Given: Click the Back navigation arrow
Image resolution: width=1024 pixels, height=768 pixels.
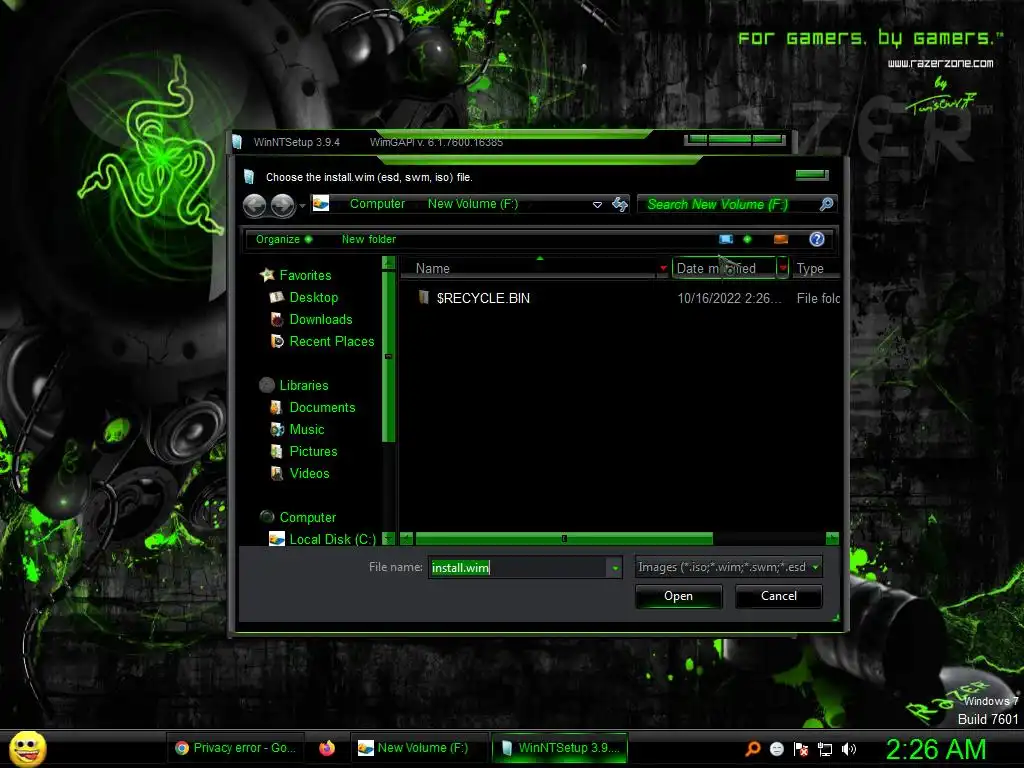Looking at the screenshot, I should click(255, 206).
